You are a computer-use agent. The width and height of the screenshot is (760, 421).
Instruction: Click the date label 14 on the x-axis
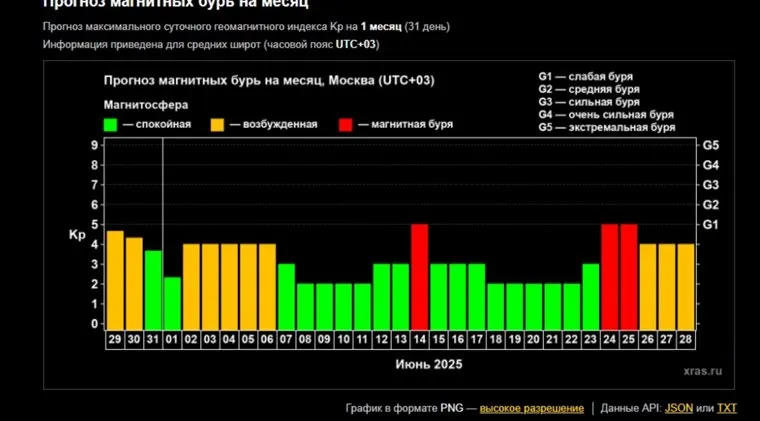click(x=420, y=340)
